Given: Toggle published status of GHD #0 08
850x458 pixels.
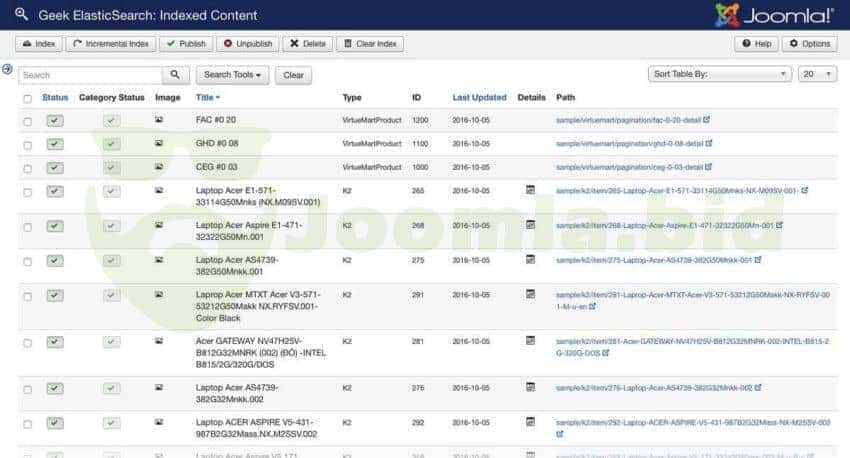Looking at the screenshot, I should (55, 144).
